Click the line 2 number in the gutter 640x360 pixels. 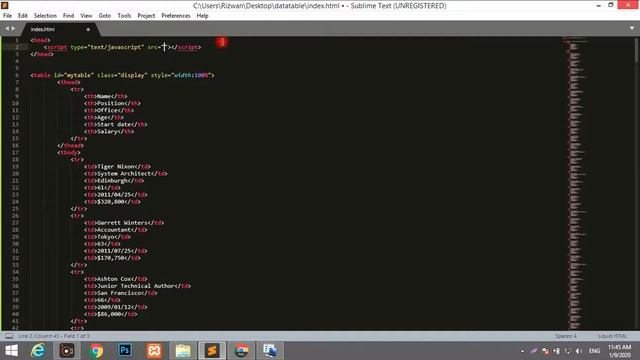(17, 47)
